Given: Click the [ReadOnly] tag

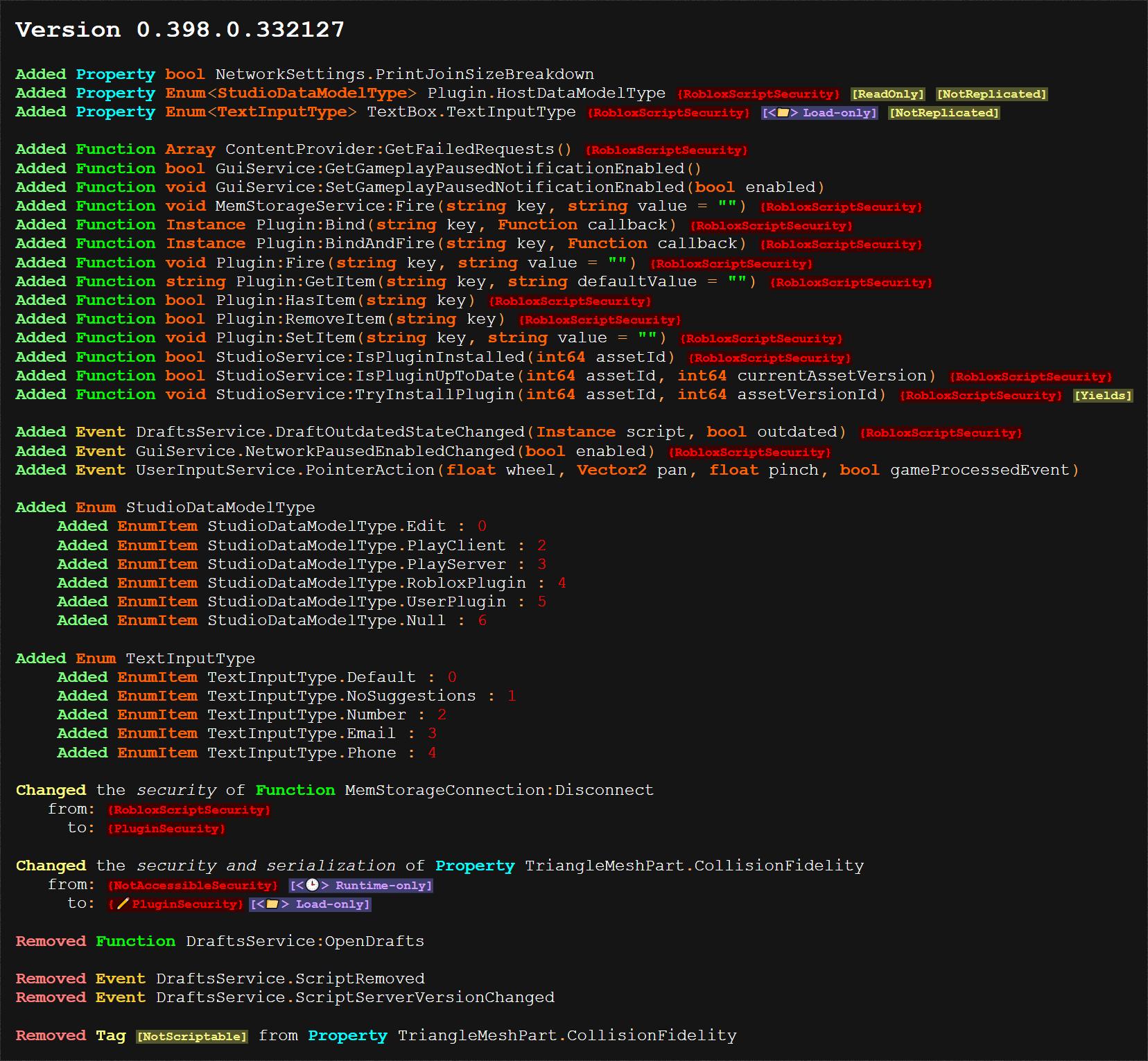Looking at the screenshot, I should (x=888, y=94).
